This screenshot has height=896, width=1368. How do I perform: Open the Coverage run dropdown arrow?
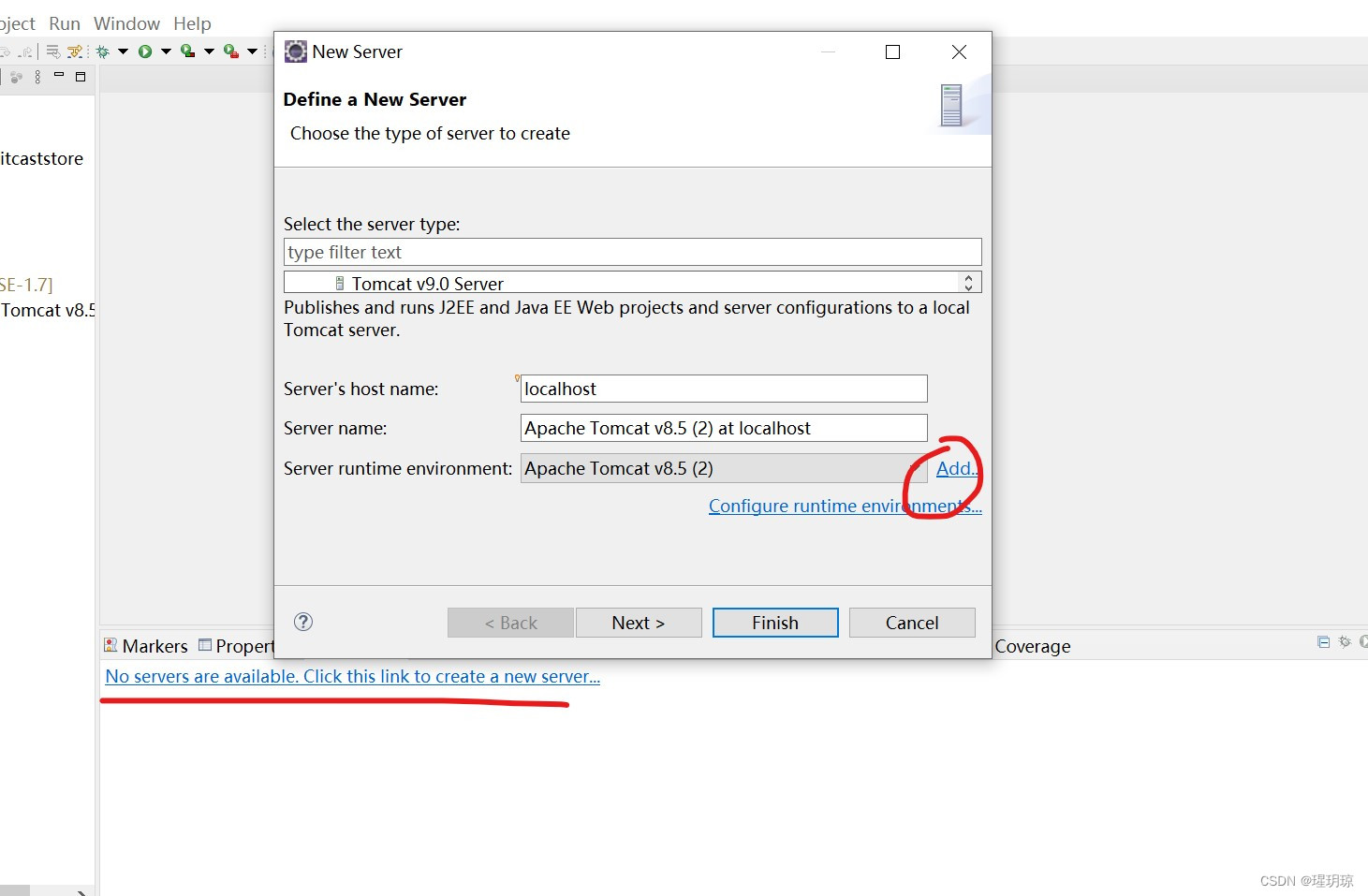209,51
